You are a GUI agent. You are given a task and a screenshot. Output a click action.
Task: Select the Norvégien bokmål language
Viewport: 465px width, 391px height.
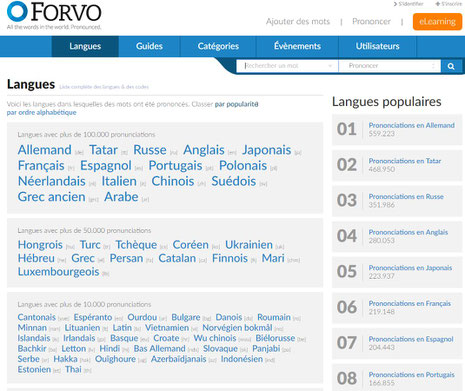click(x=237, y=328)
